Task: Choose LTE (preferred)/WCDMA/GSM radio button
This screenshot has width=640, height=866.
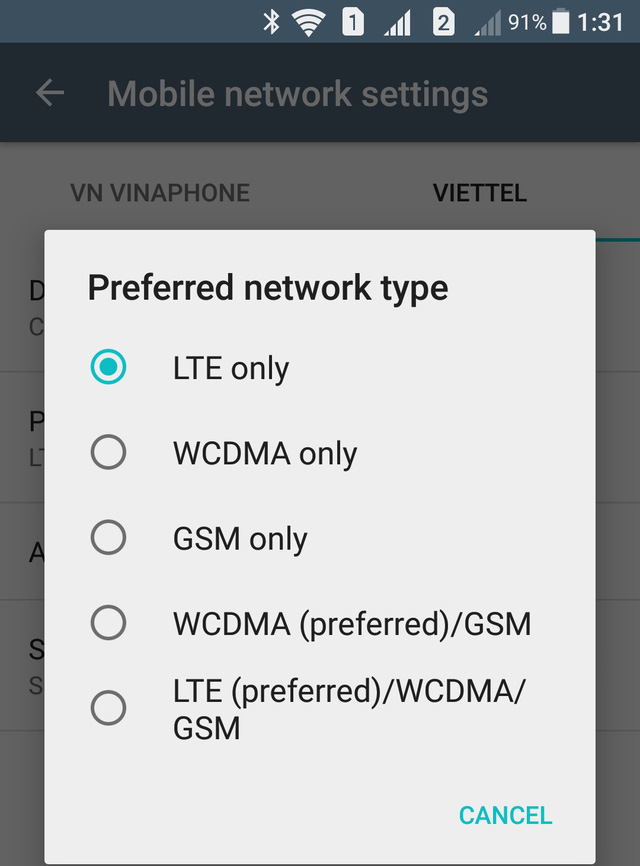Action: [x=108, y=709]
